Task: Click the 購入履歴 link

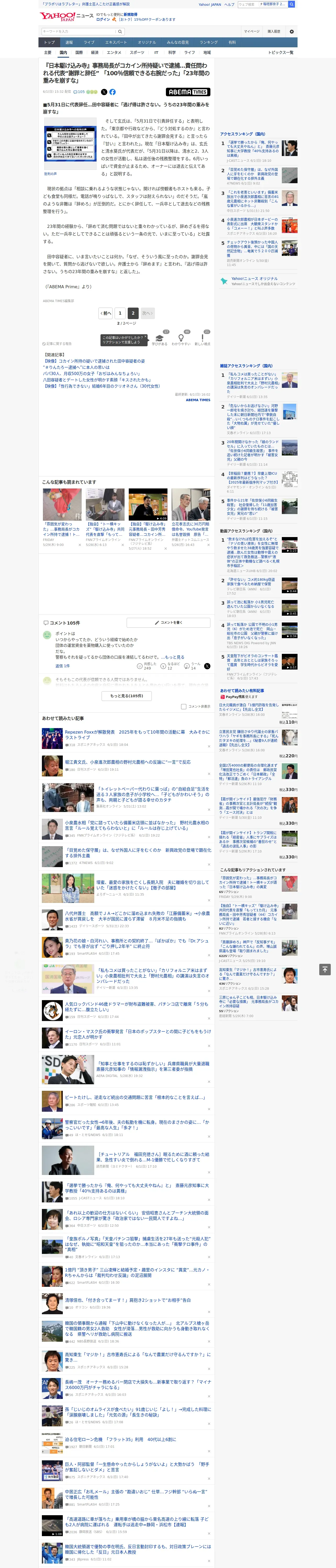Action: point(274,32)
